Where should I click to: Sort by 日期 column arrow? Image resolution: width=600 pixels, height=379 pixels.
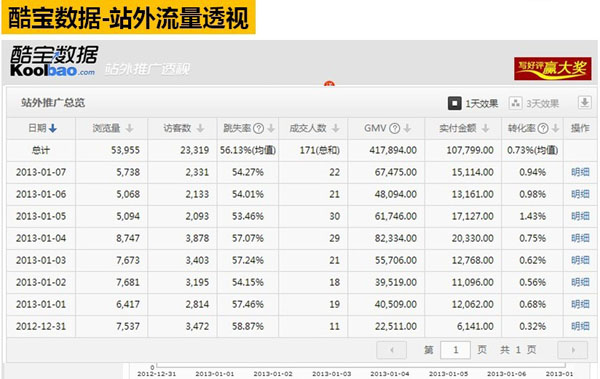53,129
